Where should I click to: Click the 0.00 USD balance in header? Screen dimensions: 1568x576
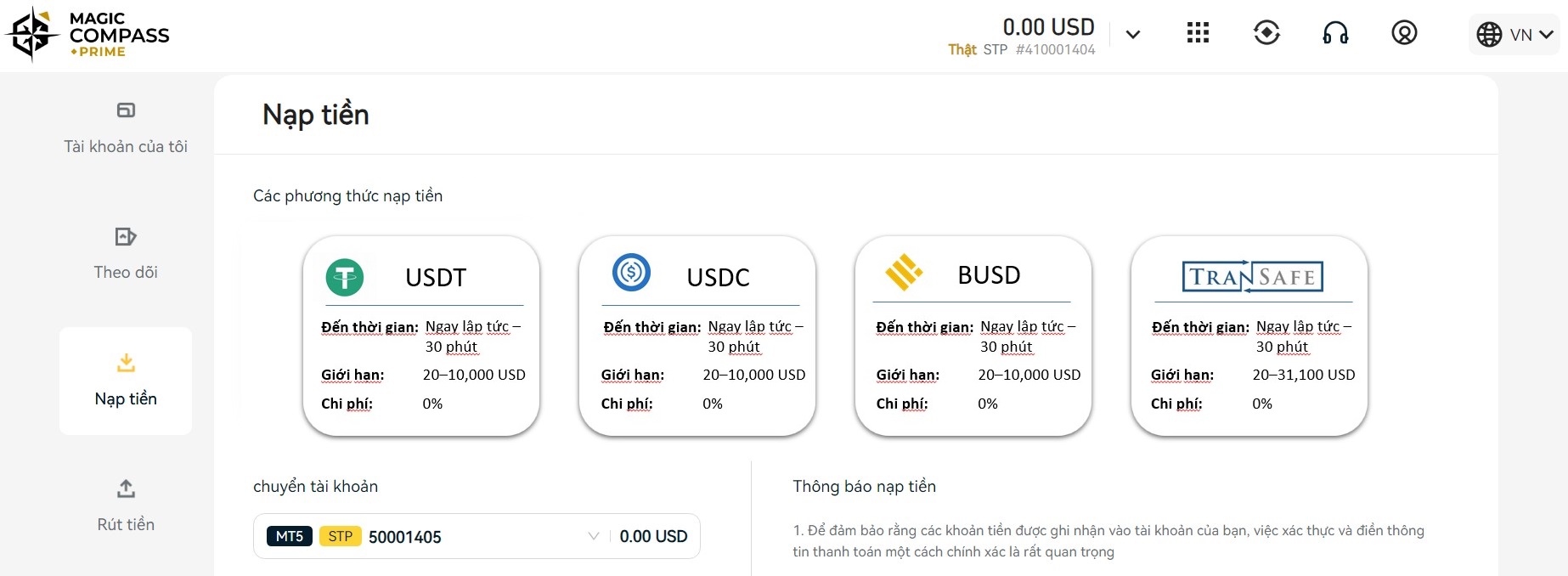click(1048, 27)
